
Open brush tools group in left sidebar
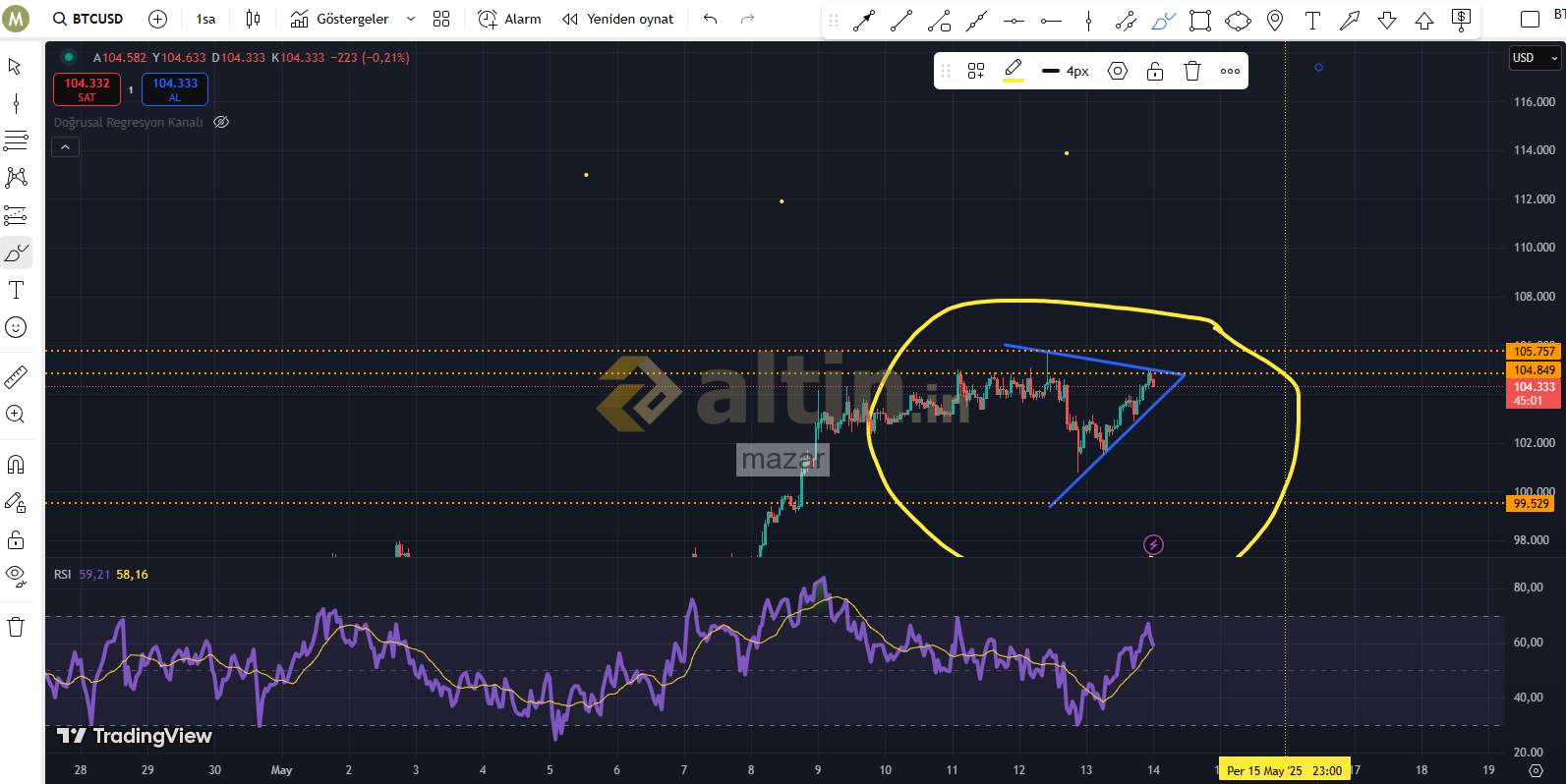point(16,253)
